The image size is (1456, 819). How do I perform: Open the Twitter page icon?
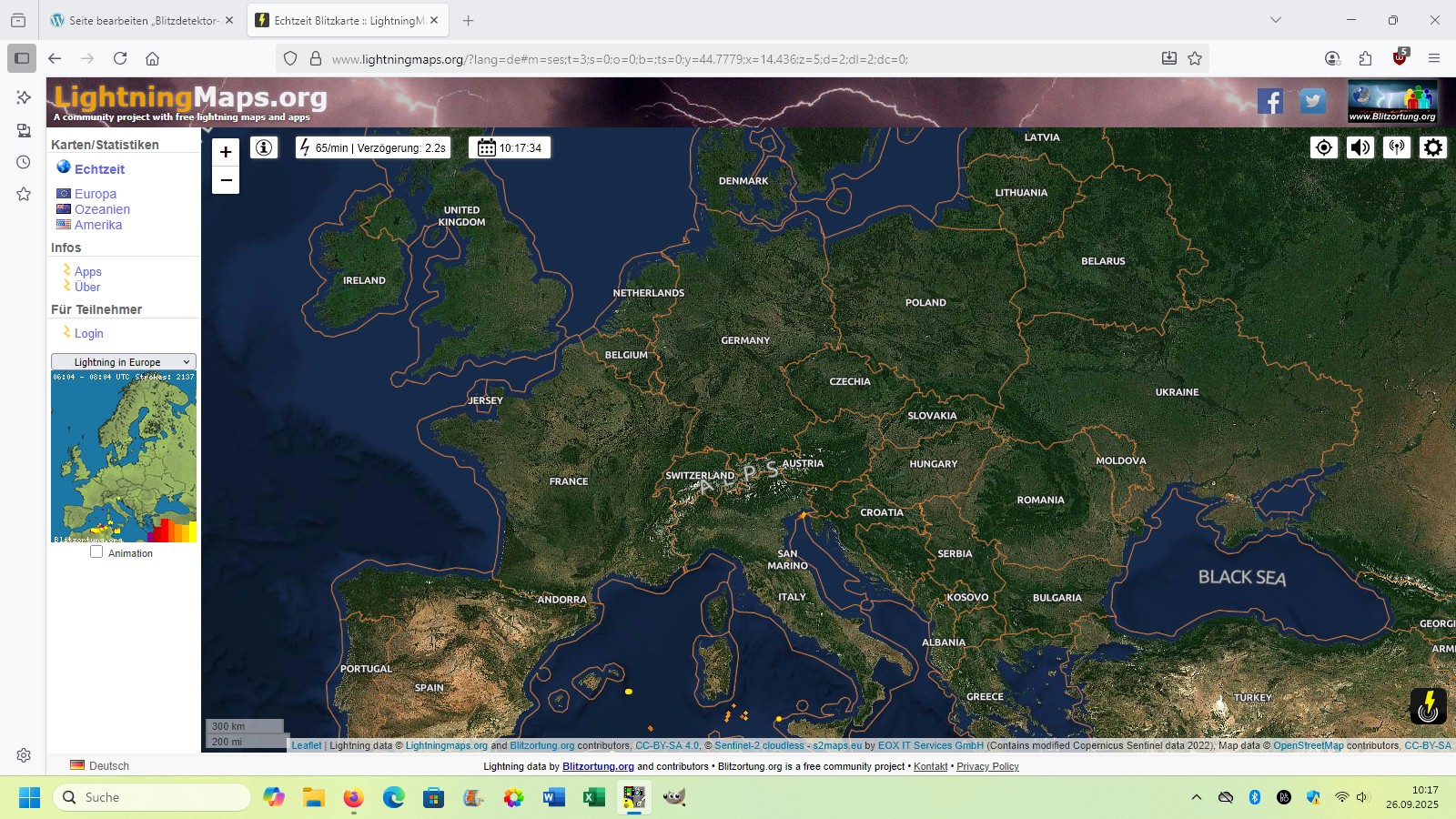pos(1312,101)
